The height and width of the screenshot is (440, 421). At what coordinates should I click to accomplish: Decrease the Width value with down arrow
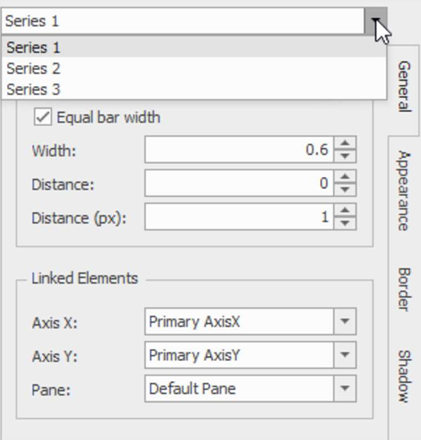click(345, 156)
